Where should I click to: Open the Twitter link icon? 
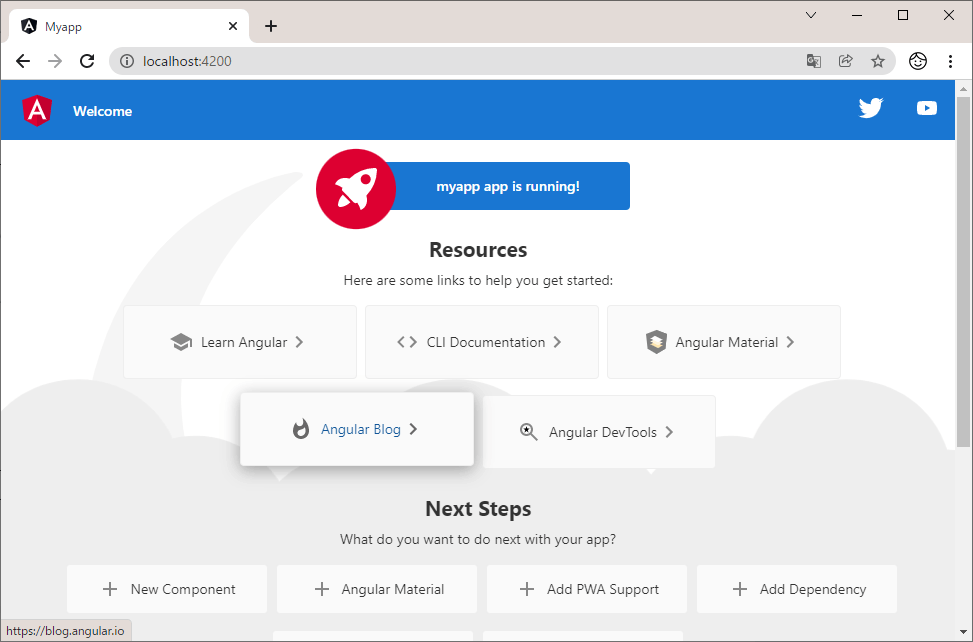click(x=871, y=108)
